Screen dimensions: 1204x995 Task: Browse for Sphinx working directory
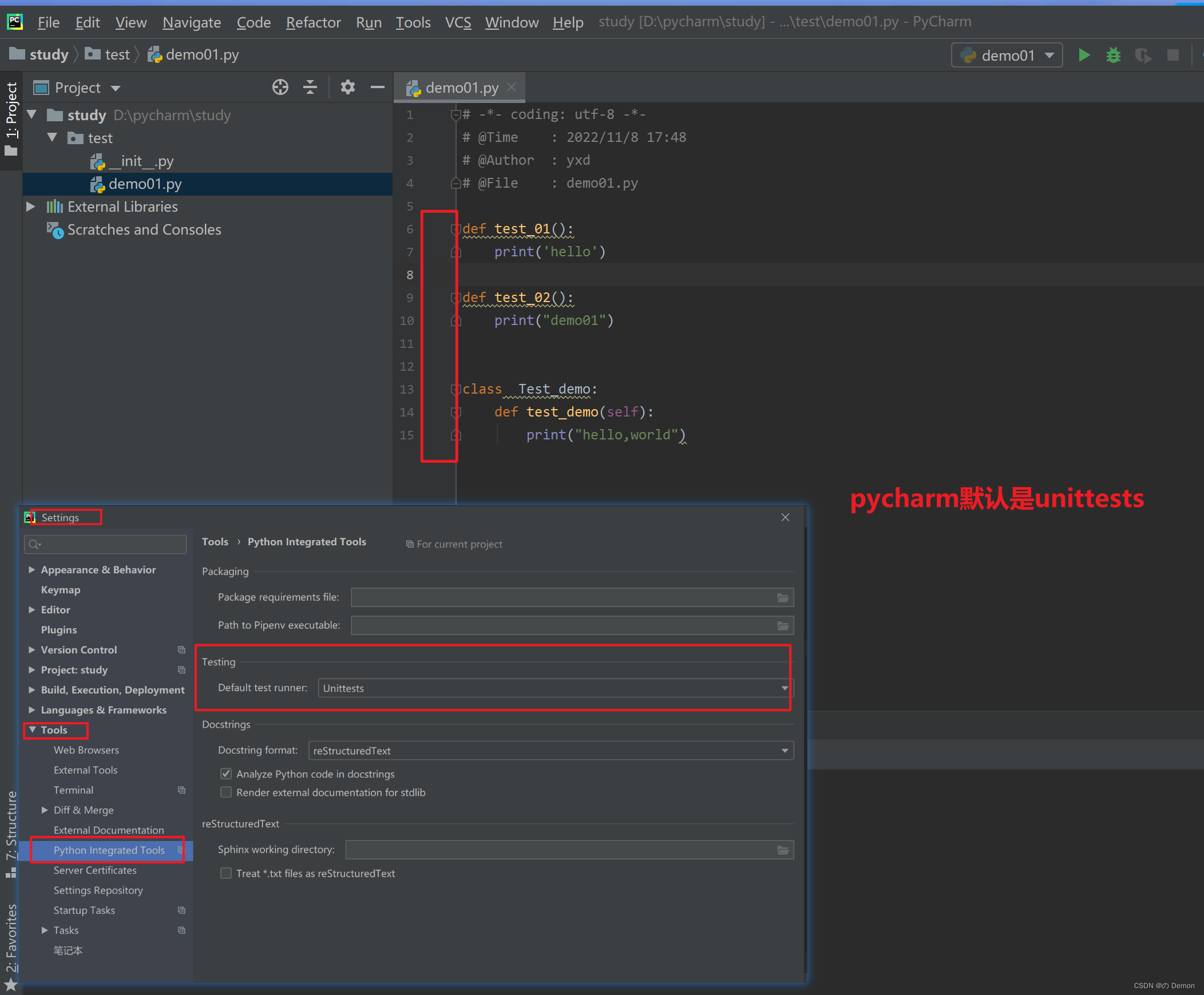pos(783,850)
